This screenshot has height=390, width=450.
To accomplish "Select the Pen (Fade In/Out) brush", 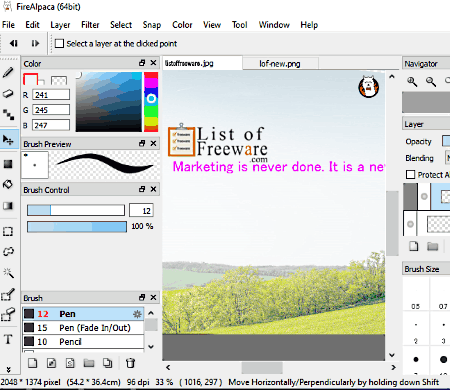I will (83, 328).
